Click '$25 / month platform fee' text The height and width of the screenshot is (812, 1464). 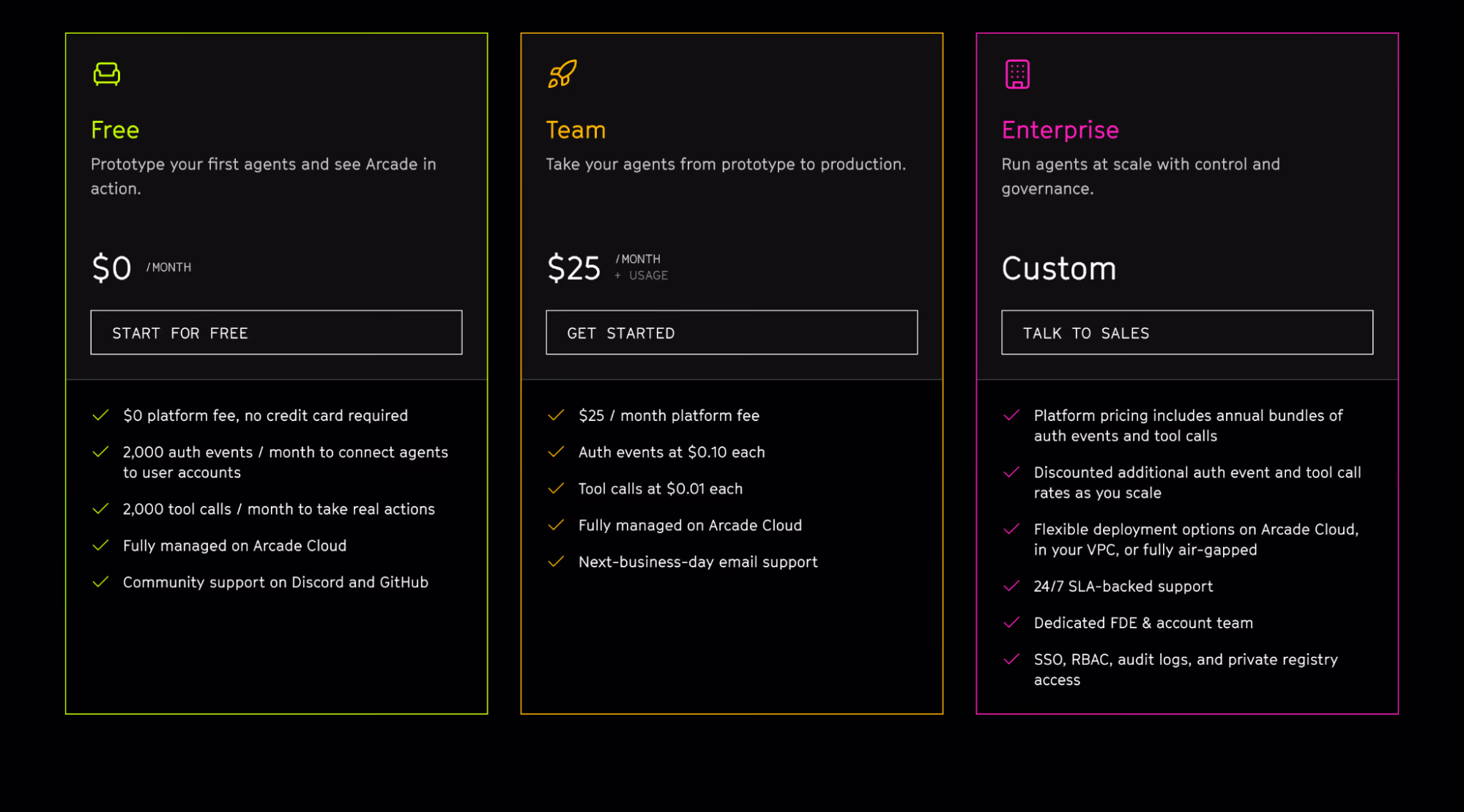[x=669, y=416]
